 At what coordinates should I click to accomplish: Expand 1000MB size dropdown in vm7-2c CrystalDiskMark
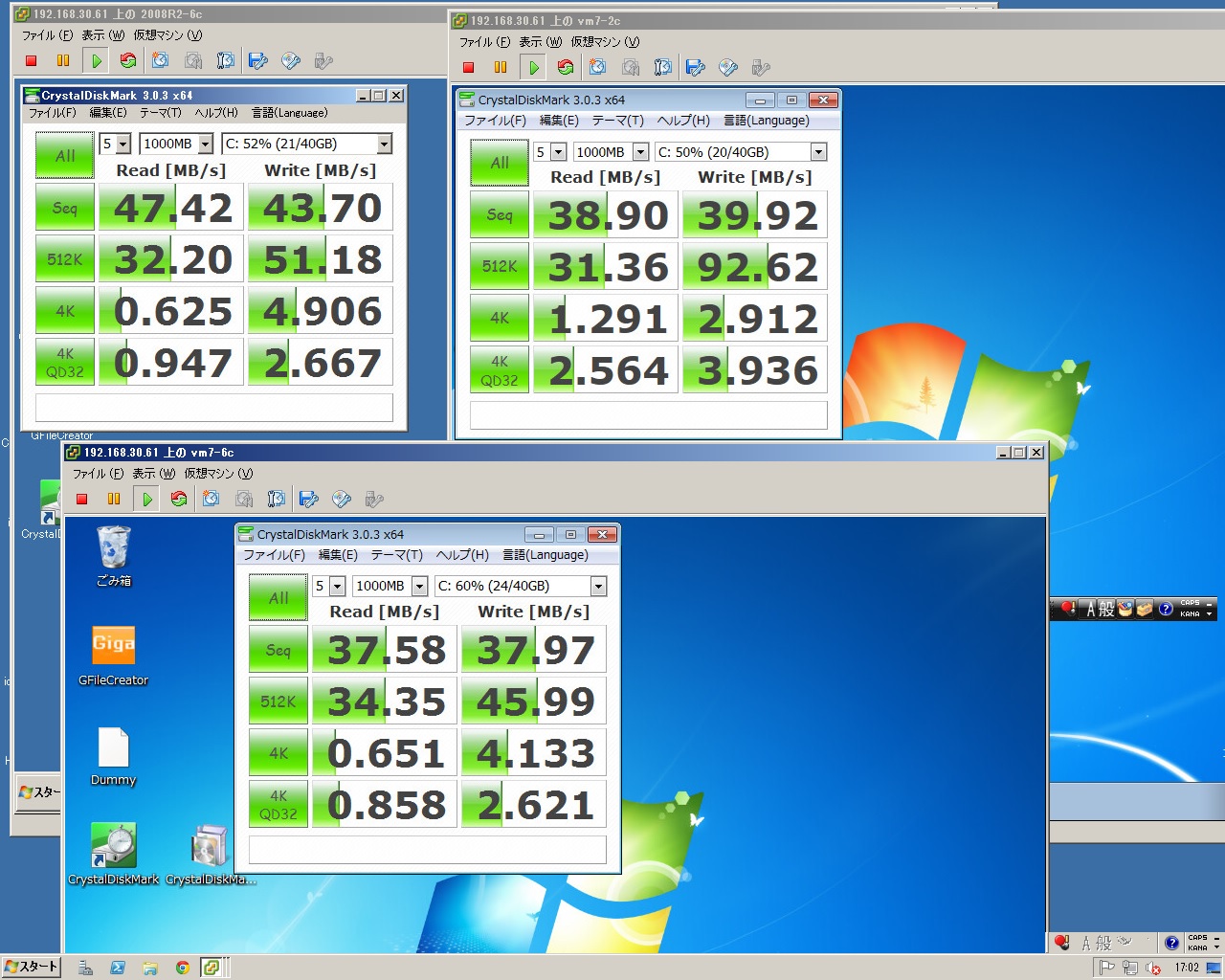pyautogui.click(x=640, y=152)
